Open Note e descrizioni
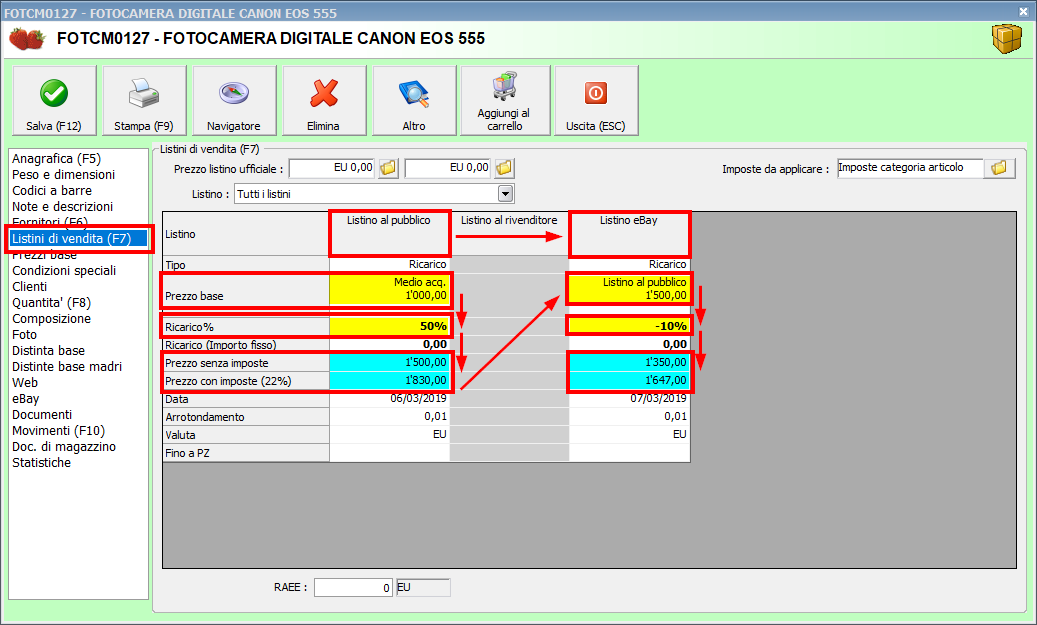Image resolution: width=1037 pixels, height=625 pixels. pos(62,206)
